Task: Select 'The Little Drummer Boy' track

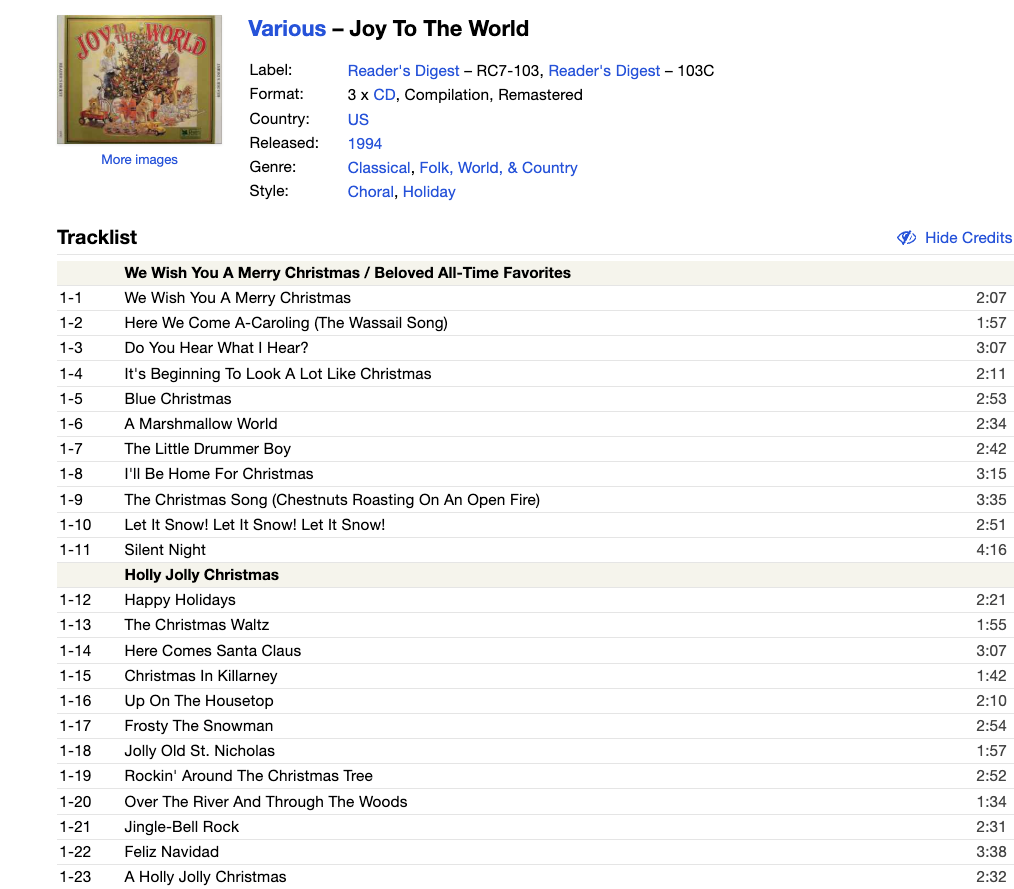Action: coord(208,449)
